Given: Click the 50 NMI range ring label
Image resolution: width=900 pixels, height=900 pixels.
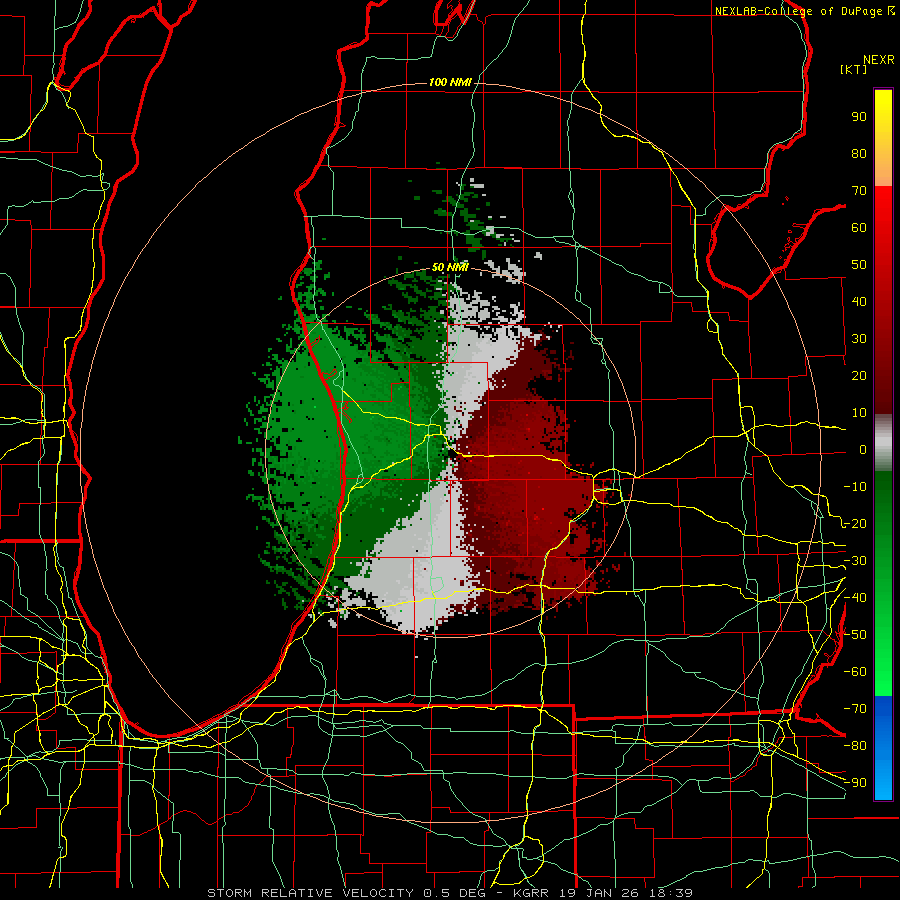Looking at the screenshot, I should click(x=450, y=267).
